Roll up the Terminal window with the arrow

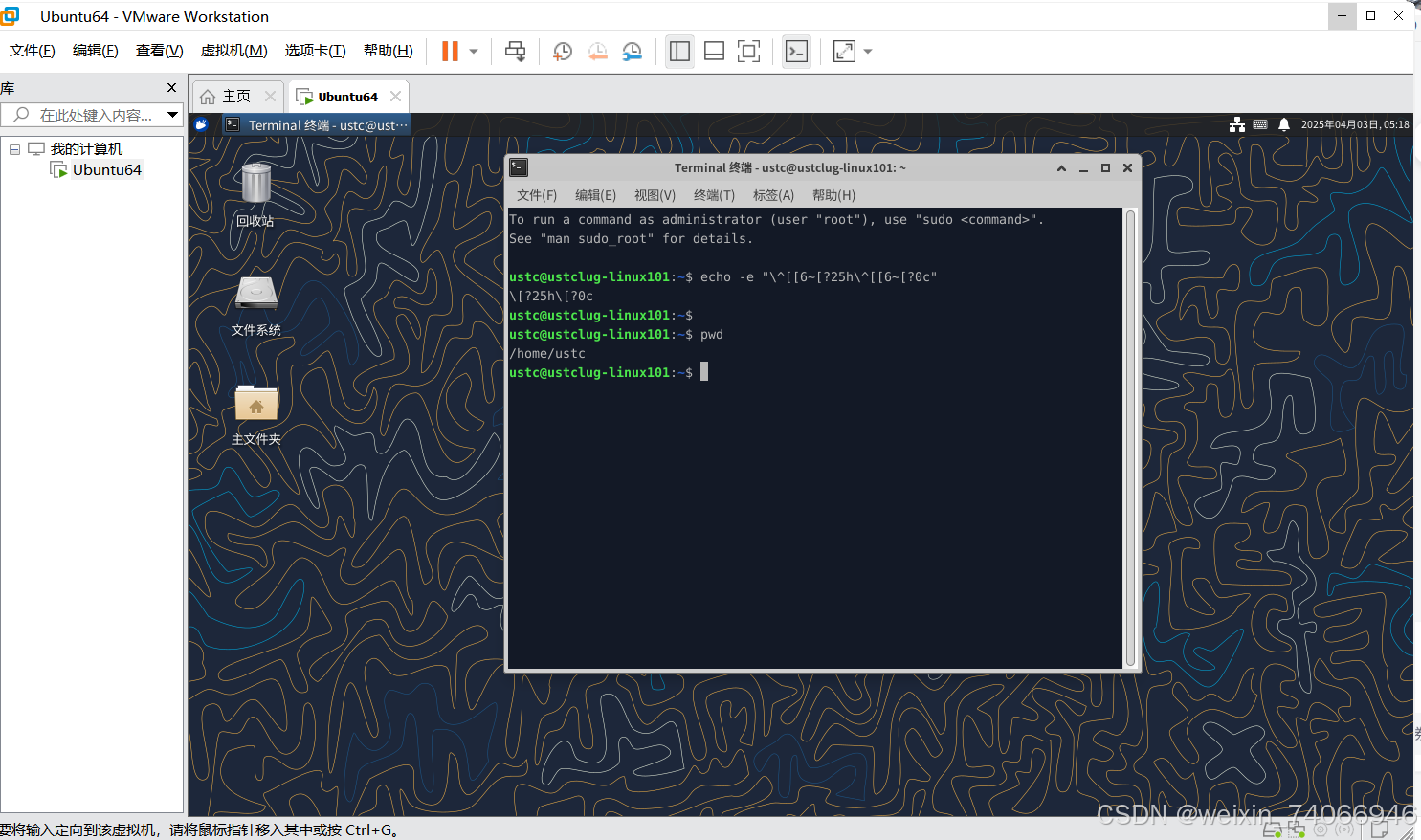pos(1061,167)
